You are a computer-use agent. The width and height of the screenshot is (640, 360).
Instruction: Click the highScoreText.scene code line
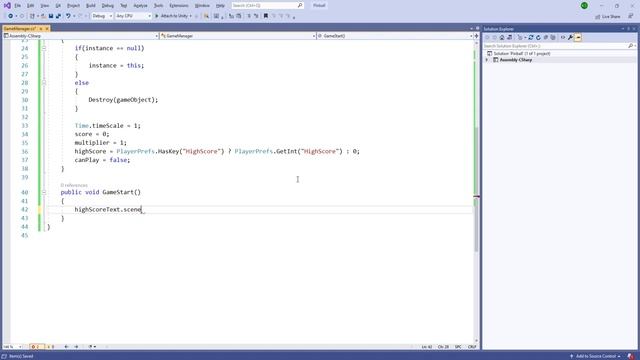[108, 209]
